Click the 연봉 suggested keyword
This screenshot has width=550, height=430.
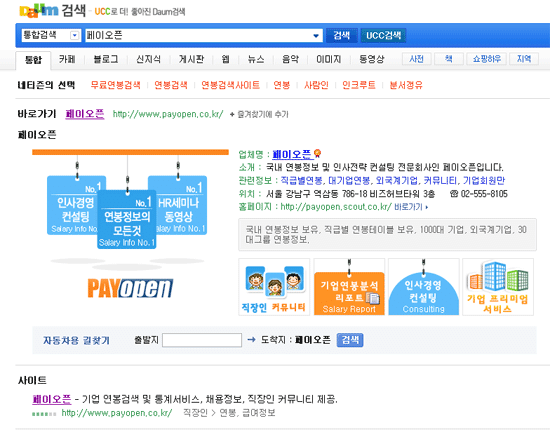click(x=282, y=85)
